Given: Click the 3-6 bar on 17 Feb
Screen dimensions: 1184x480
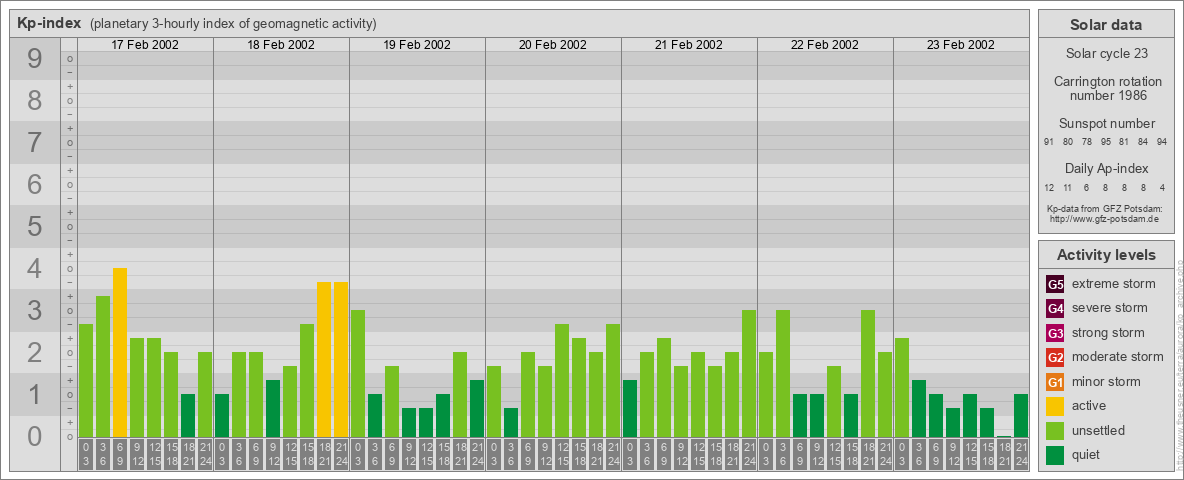Looking at the screenshot, I should pyautogui.click(x=103, y=366).
